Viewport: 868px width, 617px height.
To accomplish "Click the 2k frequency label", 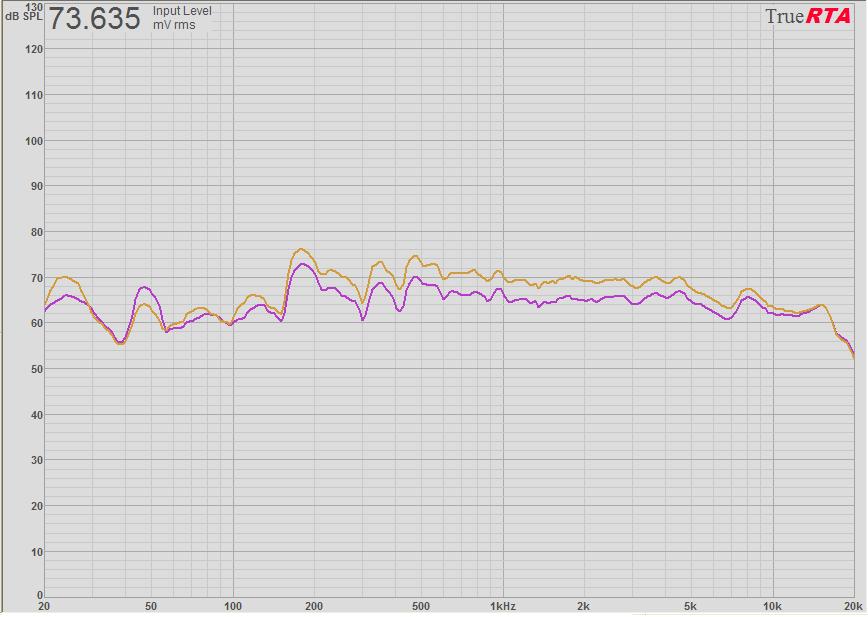I will point(583,606).
